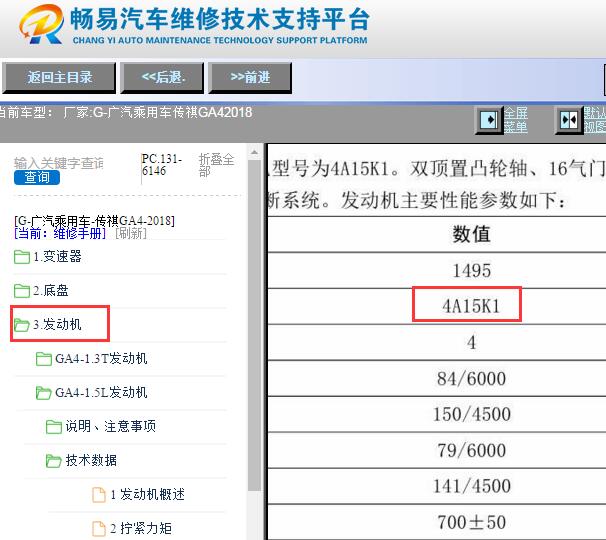This screenshot has height=540, width=606.
Task: Expand the 说明、注意事项 folder
Action: pos(111,426)
